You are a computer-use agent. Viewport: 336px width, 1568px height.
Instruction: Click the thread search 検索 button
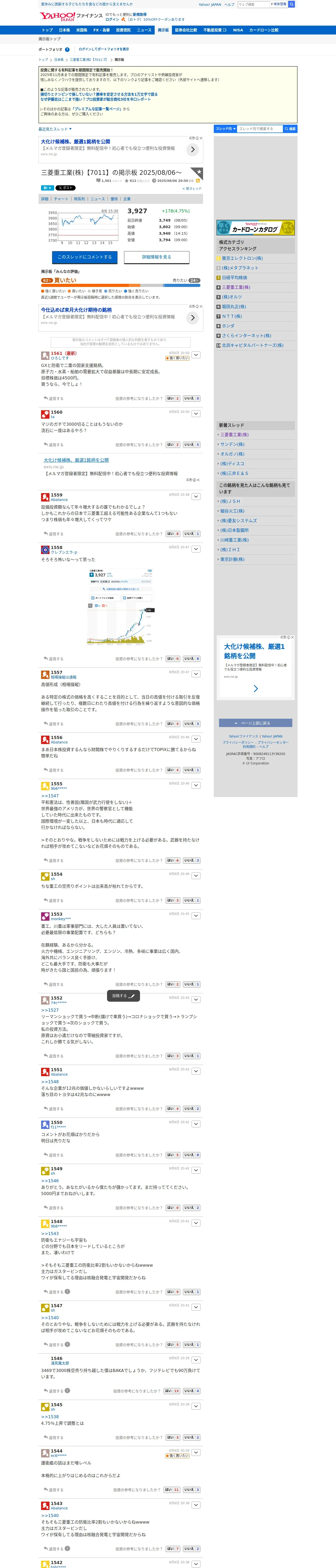290,129
